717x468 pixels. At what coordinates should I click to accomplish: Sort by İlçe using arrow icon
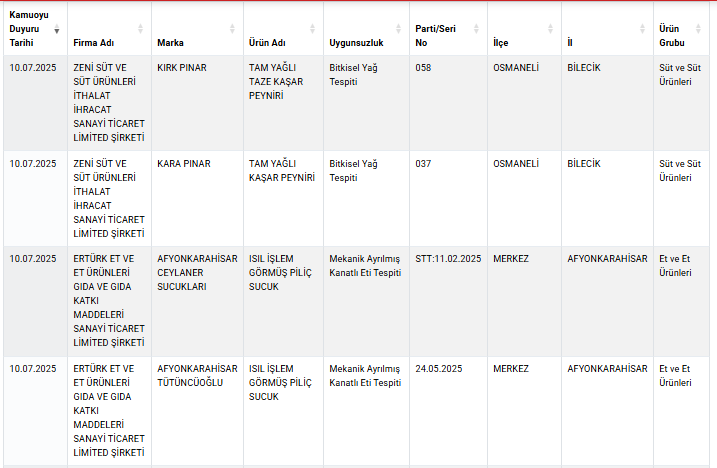pos(551,29)
